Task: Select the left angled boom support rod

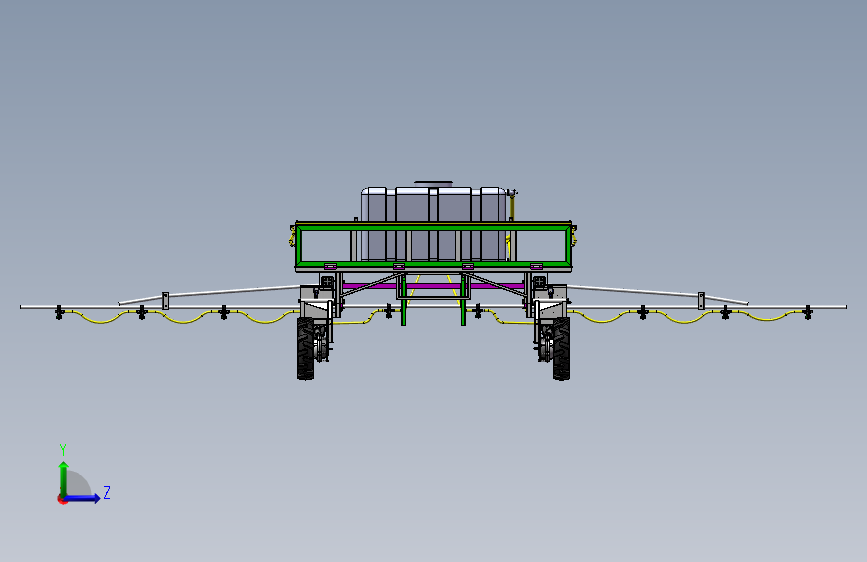Action: (x=209, y=294)
